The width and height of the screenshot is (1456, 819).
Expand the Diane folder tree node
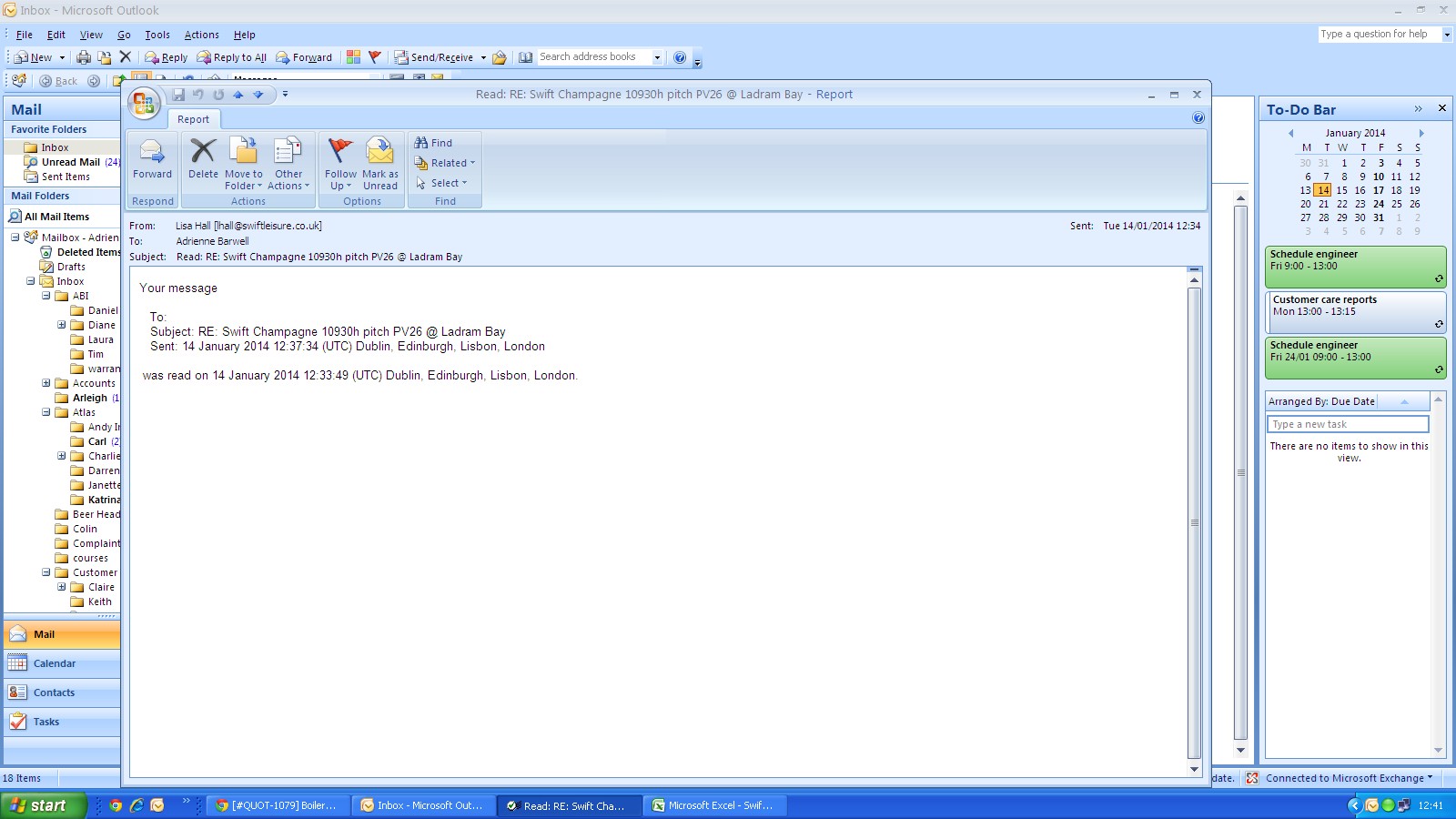coord(62,325)
